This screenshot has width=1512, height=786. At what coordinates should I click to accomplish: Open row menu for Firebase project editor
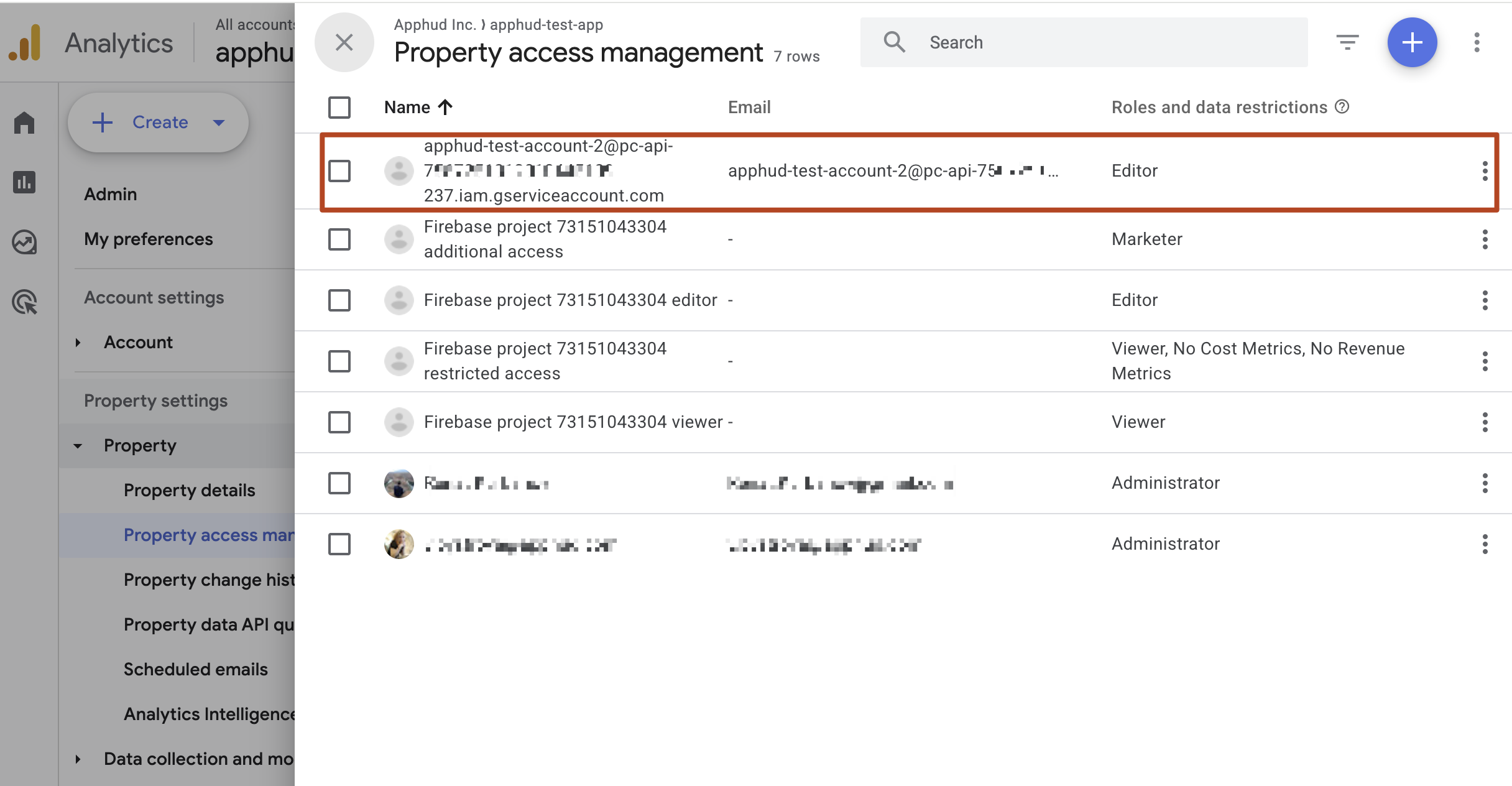tap(1485, 300)
